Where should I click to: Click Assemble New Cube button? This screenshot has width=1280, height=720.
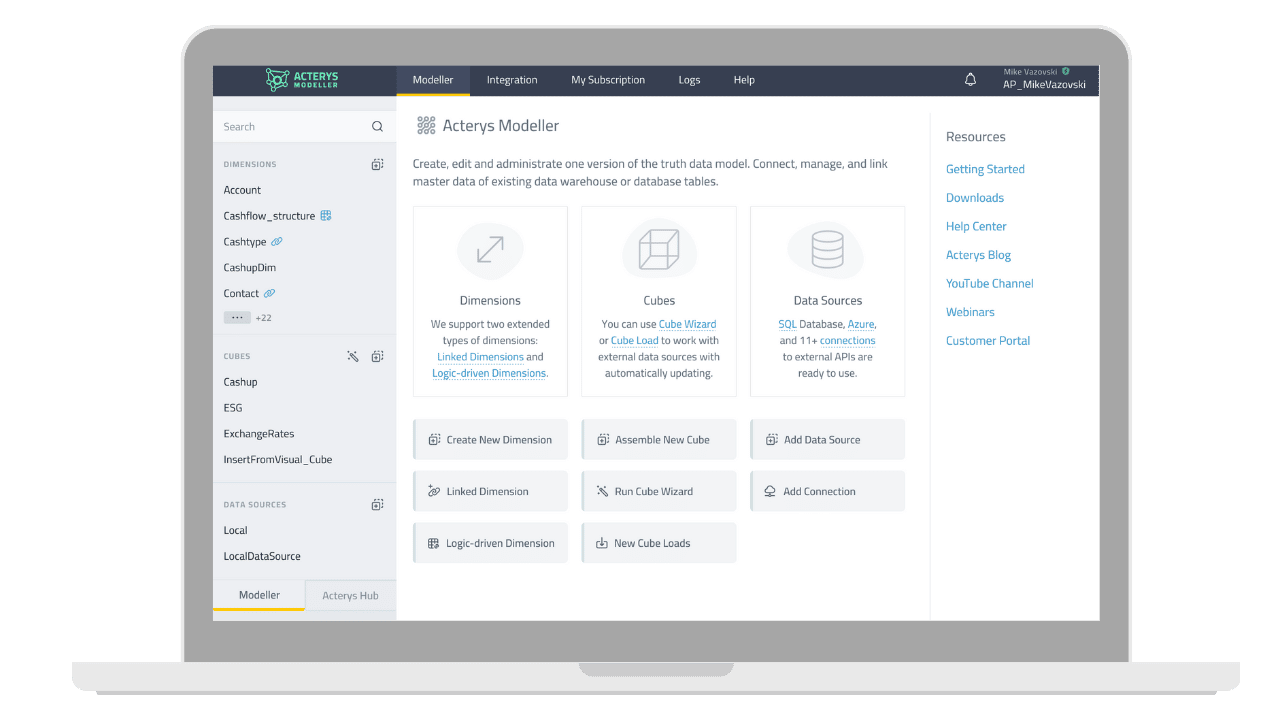[659, 440]
